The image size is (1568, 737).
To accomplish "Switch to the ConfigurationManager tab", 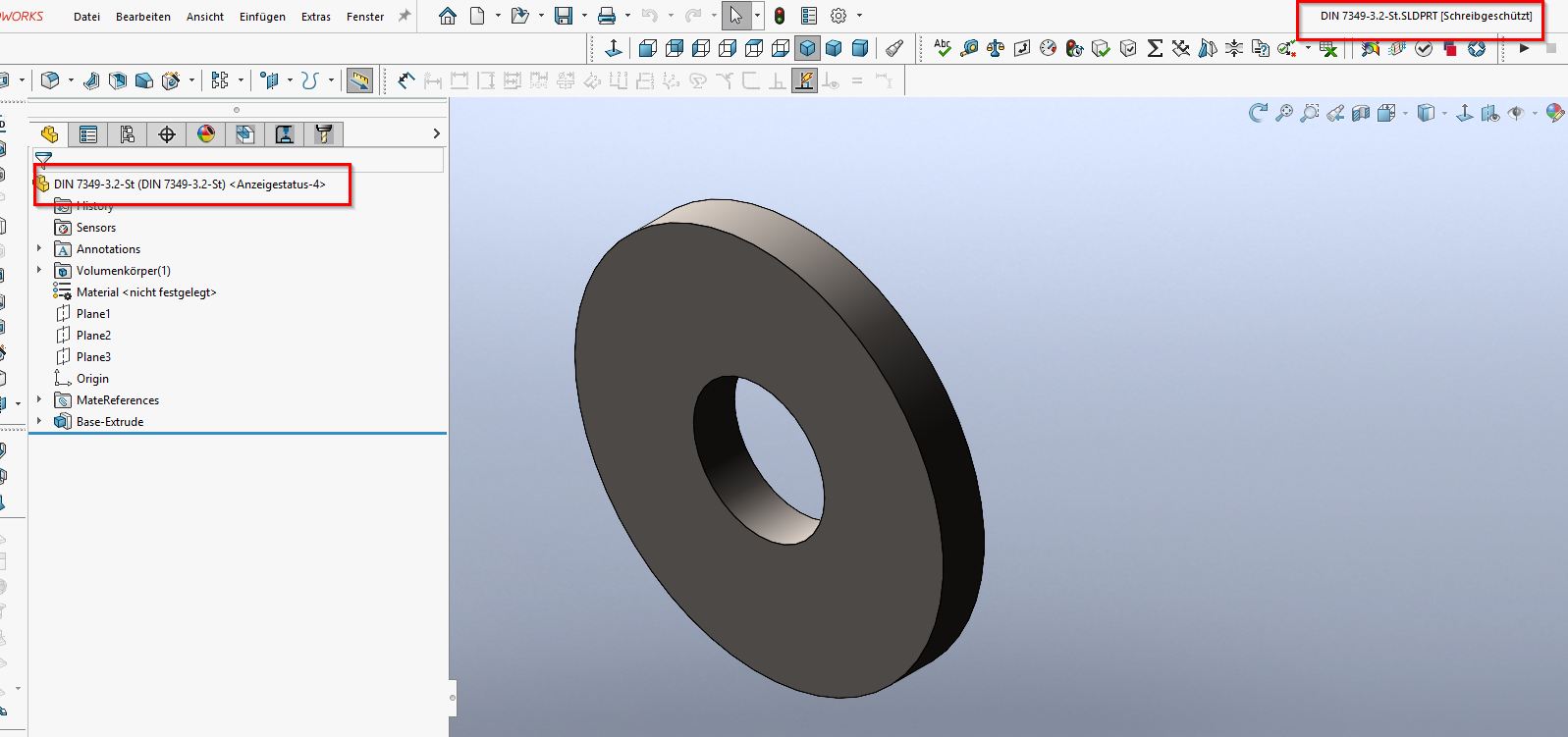I will click(128, 134).
